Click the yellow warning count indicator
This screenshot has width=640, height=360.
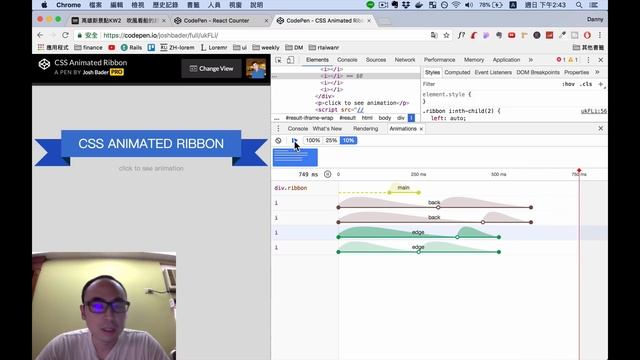(573, 60)
